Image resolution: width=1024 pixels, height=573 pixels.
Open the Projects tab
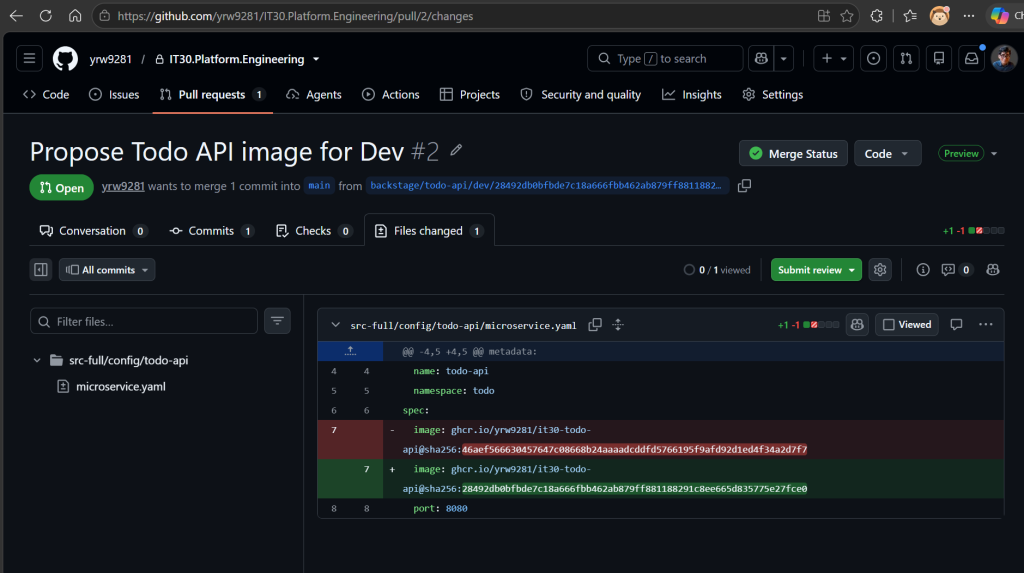pos(470,95)
